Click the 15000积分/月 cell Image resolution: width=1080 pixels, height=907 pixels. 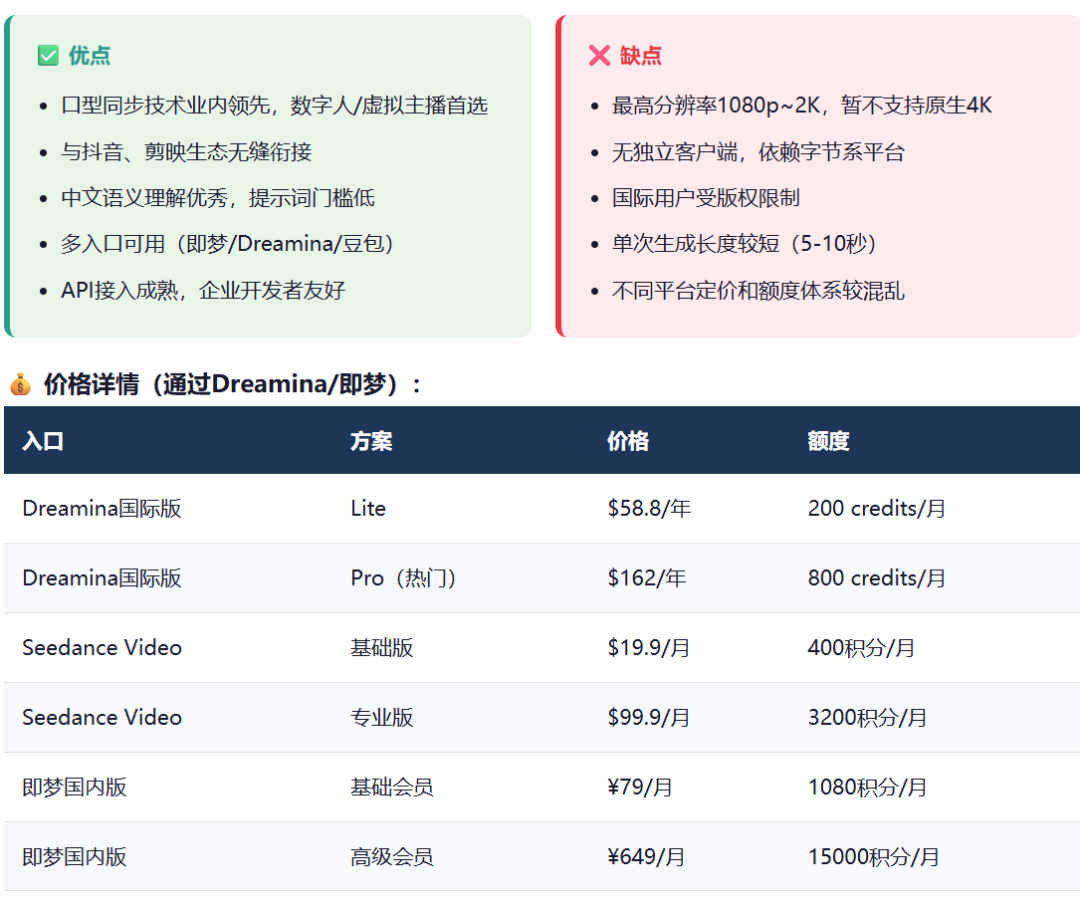coord(873,856)
